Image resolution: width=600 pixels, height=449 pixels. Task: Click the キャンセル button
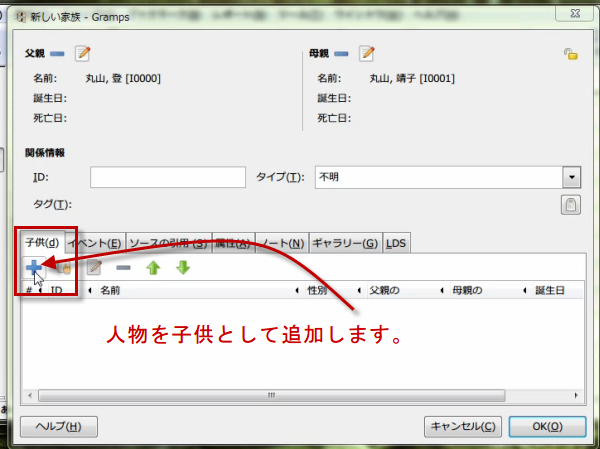(x=462, y=425)
